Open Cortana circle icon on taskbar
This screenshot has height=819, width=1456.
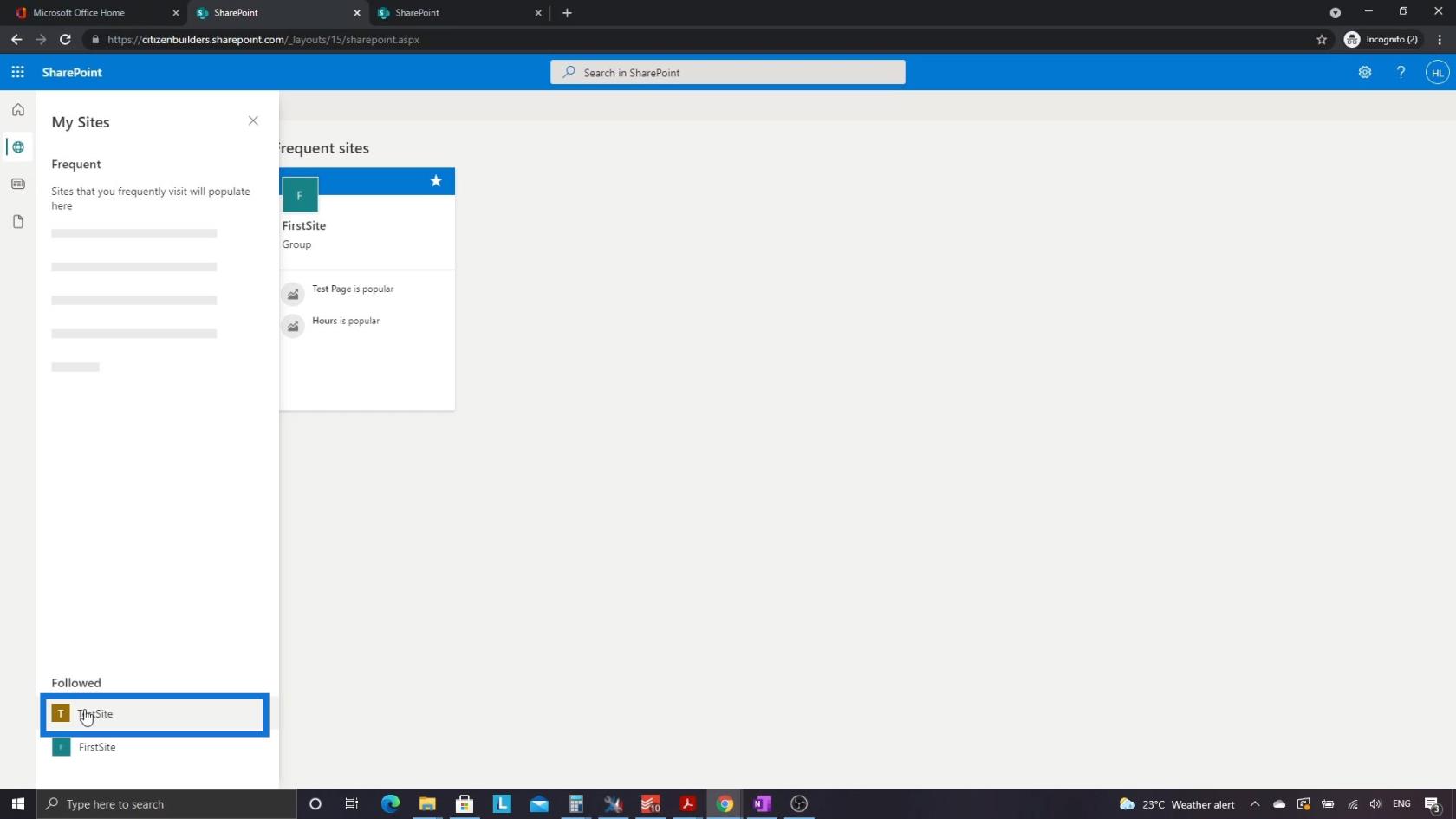click(315, 804)
